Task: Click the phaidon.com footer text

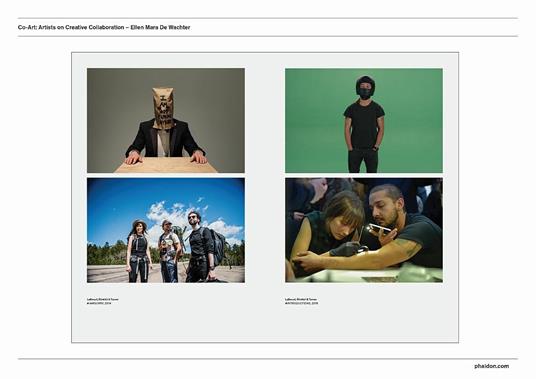Action: 491,366
